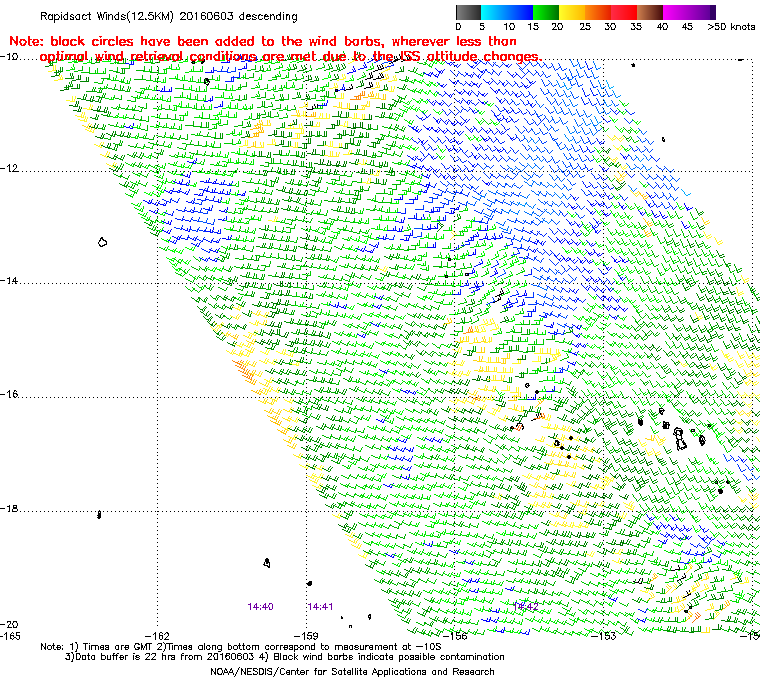Click the brown 35-40 knots legend segment

coord(650,12)
